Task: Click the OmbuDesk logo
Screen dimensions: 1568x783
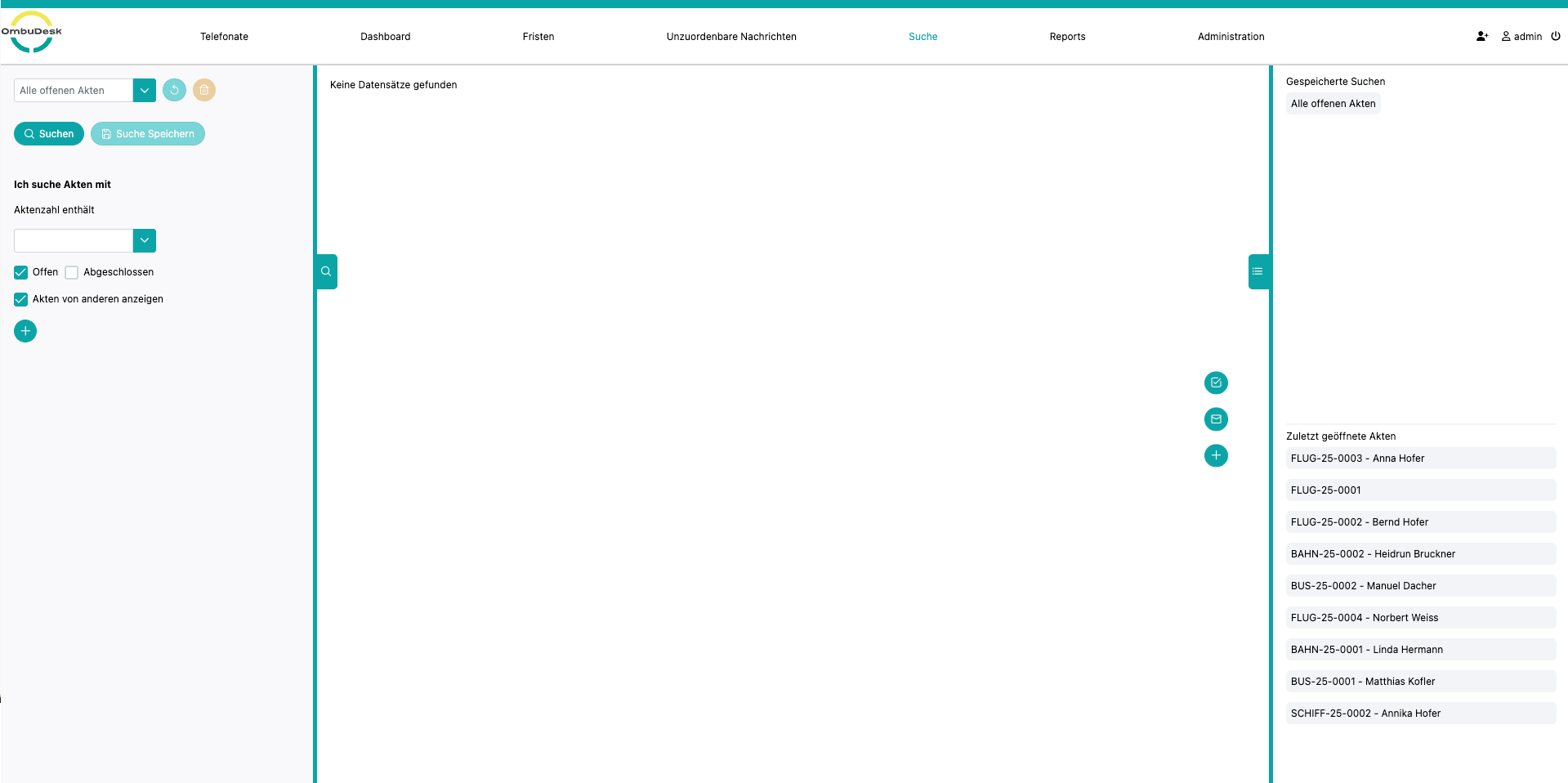Action: (x=32, y=33)
